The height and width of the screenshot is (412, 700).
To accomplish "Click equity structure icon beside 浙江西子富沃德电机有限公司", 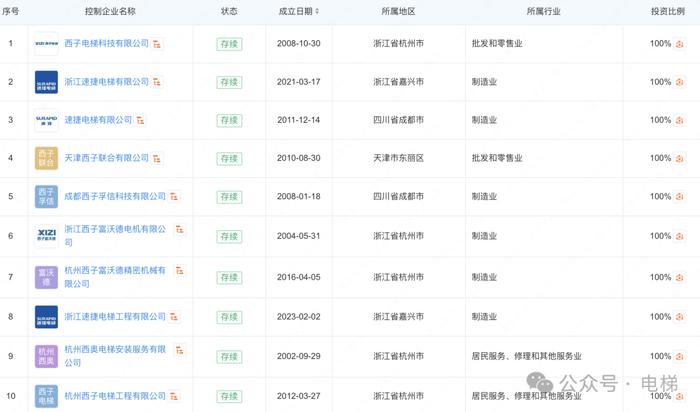I will coord(179,229).
